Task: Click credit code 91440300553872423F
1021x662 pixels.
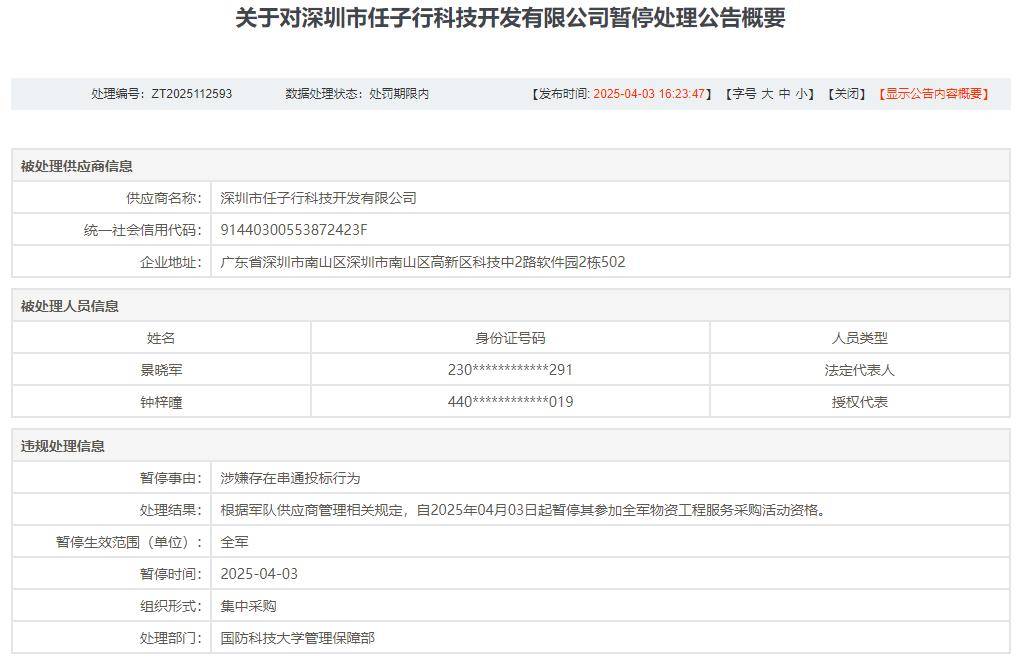Action: [x=294, y=230]
